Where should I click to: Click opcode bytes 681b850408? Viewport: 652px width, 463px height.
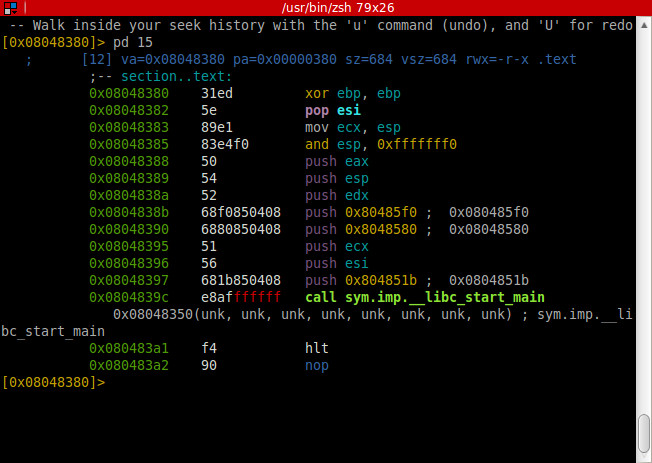point(241,281)
